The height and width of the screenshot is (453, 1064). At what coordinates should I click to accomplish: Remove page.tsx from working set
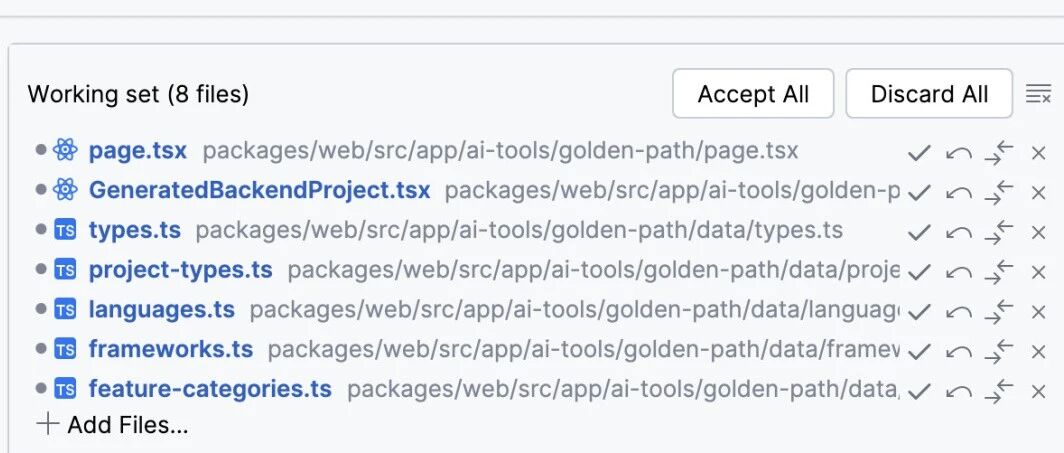pos(1038,152)
